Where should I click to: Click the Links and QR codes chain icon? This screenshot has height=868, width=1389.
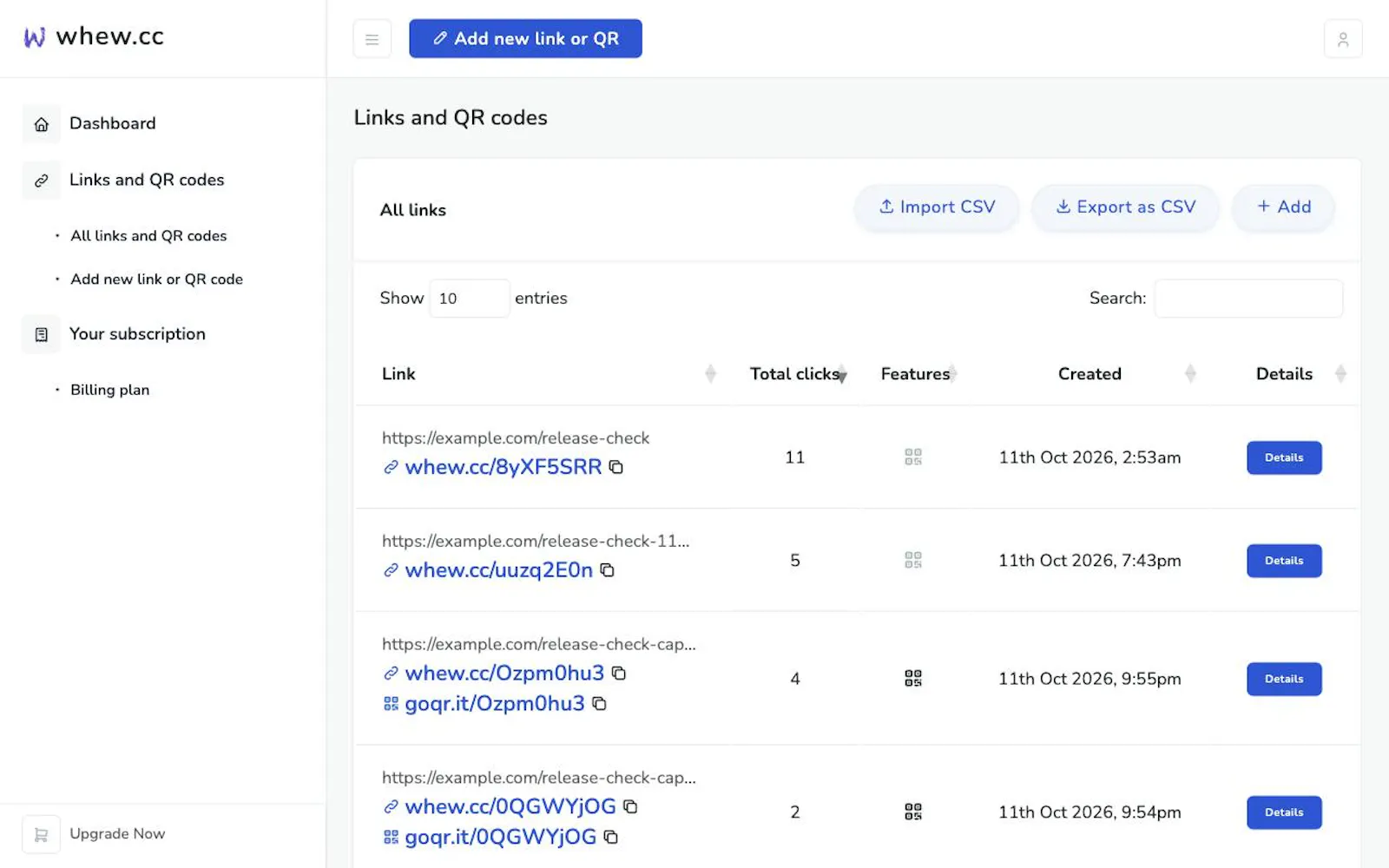point(41,181)
